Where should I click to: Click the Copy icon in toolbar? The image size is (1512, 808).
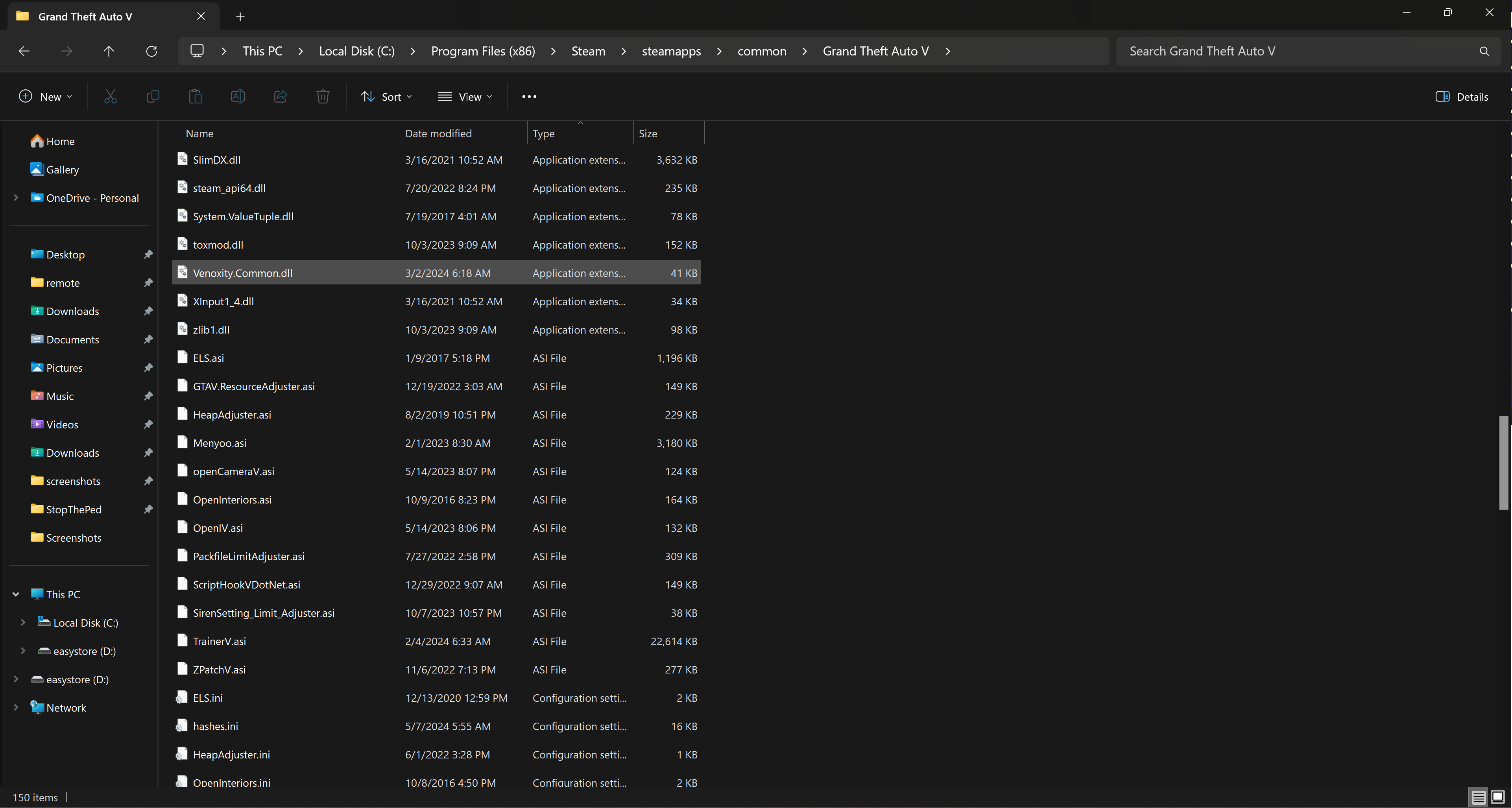click(x=153, y=97)
